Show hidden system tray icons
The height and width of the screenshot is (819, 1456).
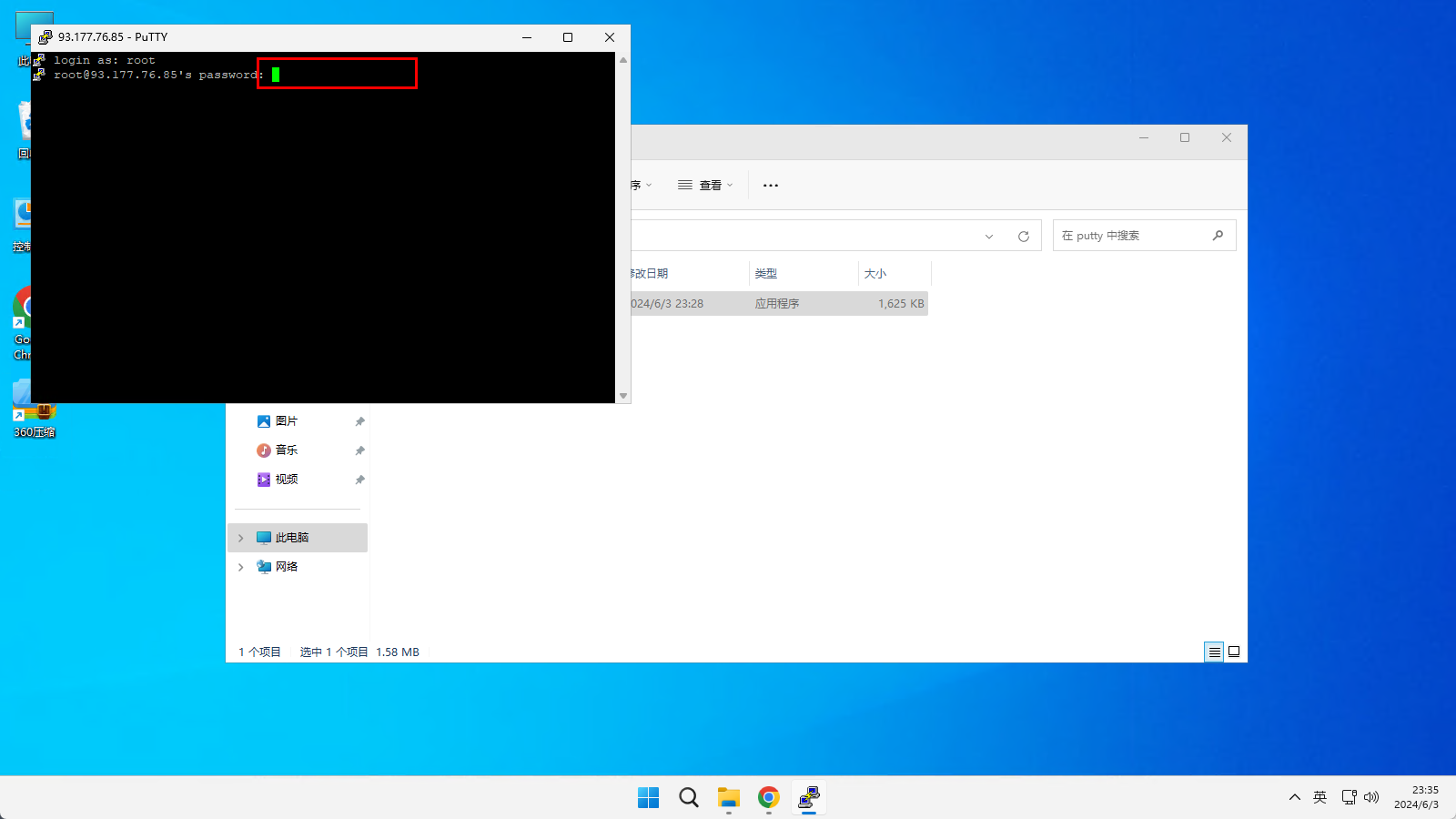pyautogui.click(x=1294, y=797)
